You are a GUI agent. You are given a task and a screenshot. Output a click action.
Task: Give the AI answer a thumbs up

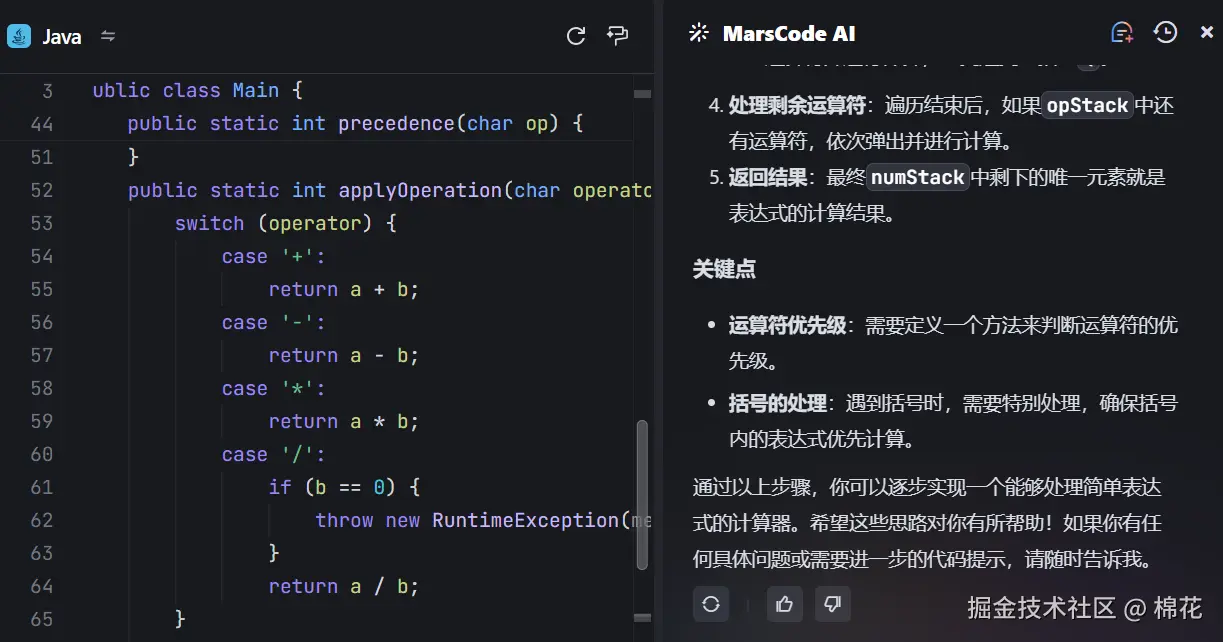784,604
